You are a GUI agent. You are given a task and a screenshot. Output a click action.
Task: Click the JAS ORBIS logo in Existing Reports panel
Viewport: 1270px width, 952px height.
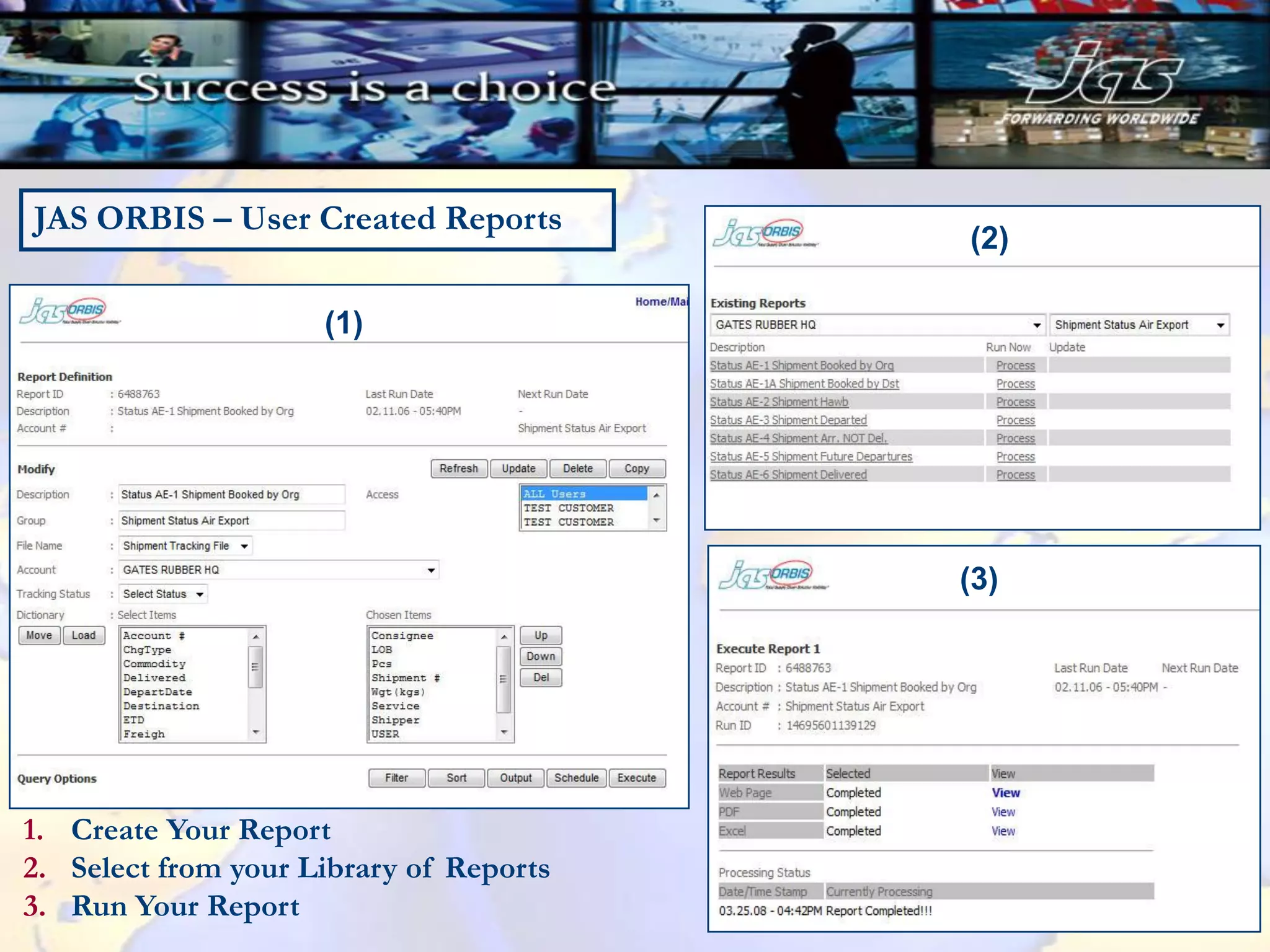click(x=765, y=233)
